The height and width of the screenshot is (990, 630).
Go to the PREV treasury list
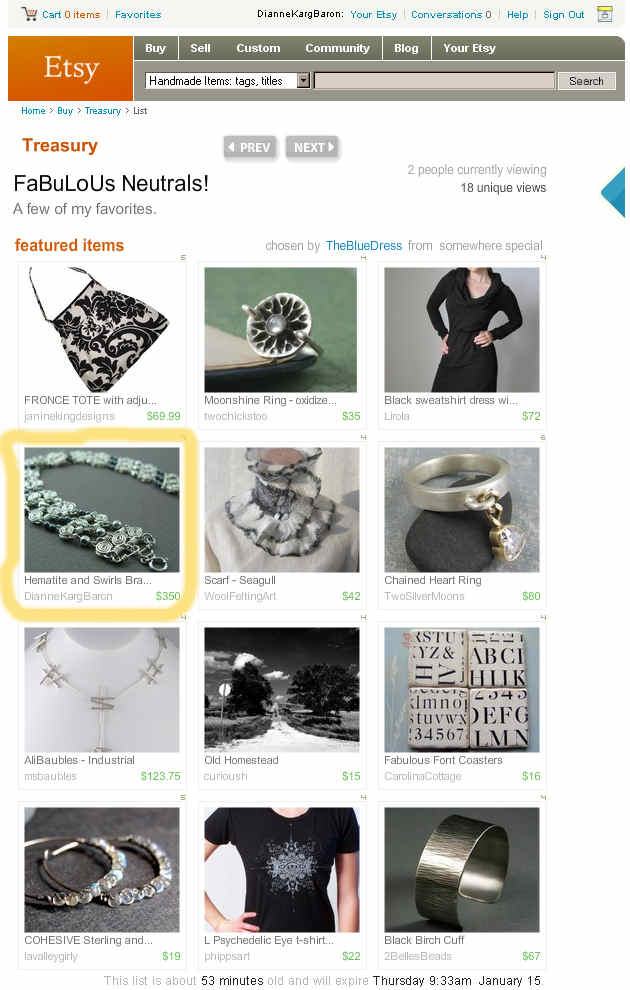[250, 147]
